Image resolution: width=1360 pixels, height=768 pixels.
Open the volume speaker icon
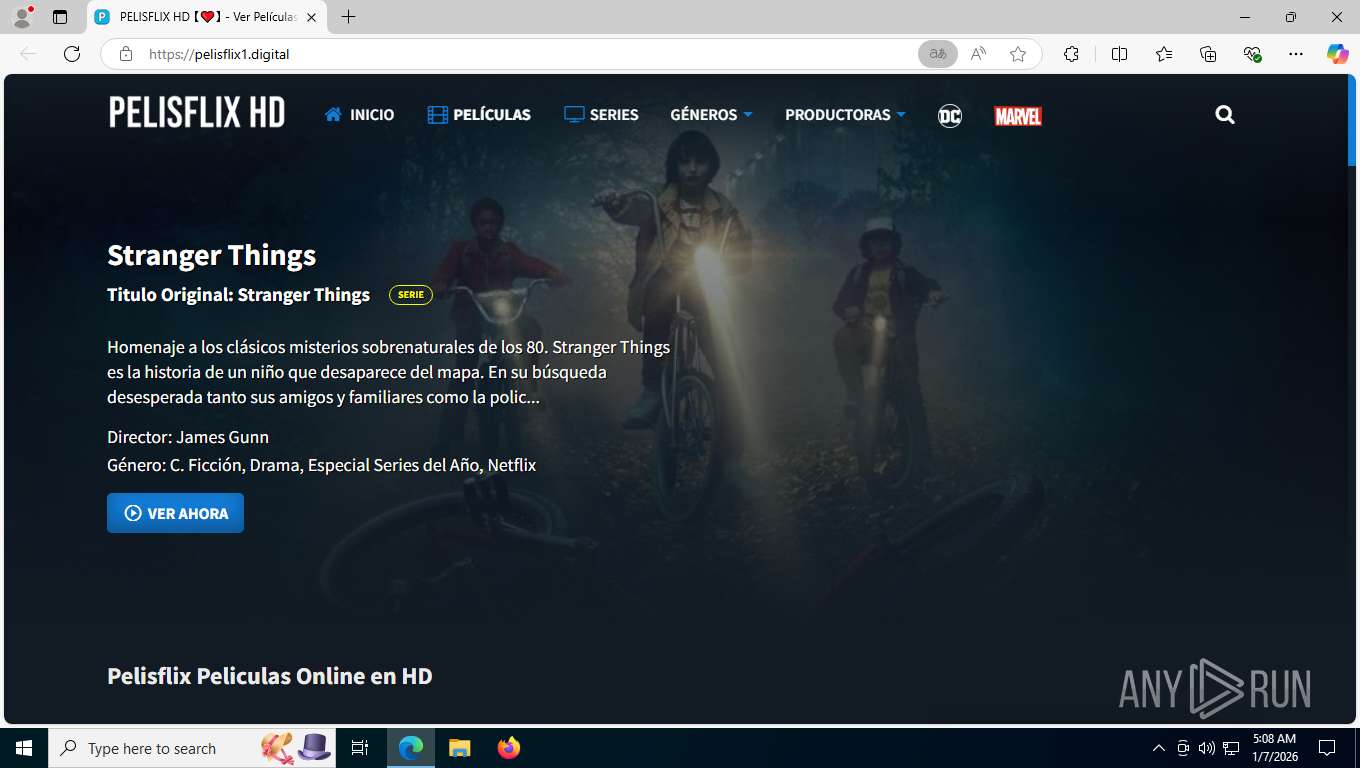tap(1207, 748)
